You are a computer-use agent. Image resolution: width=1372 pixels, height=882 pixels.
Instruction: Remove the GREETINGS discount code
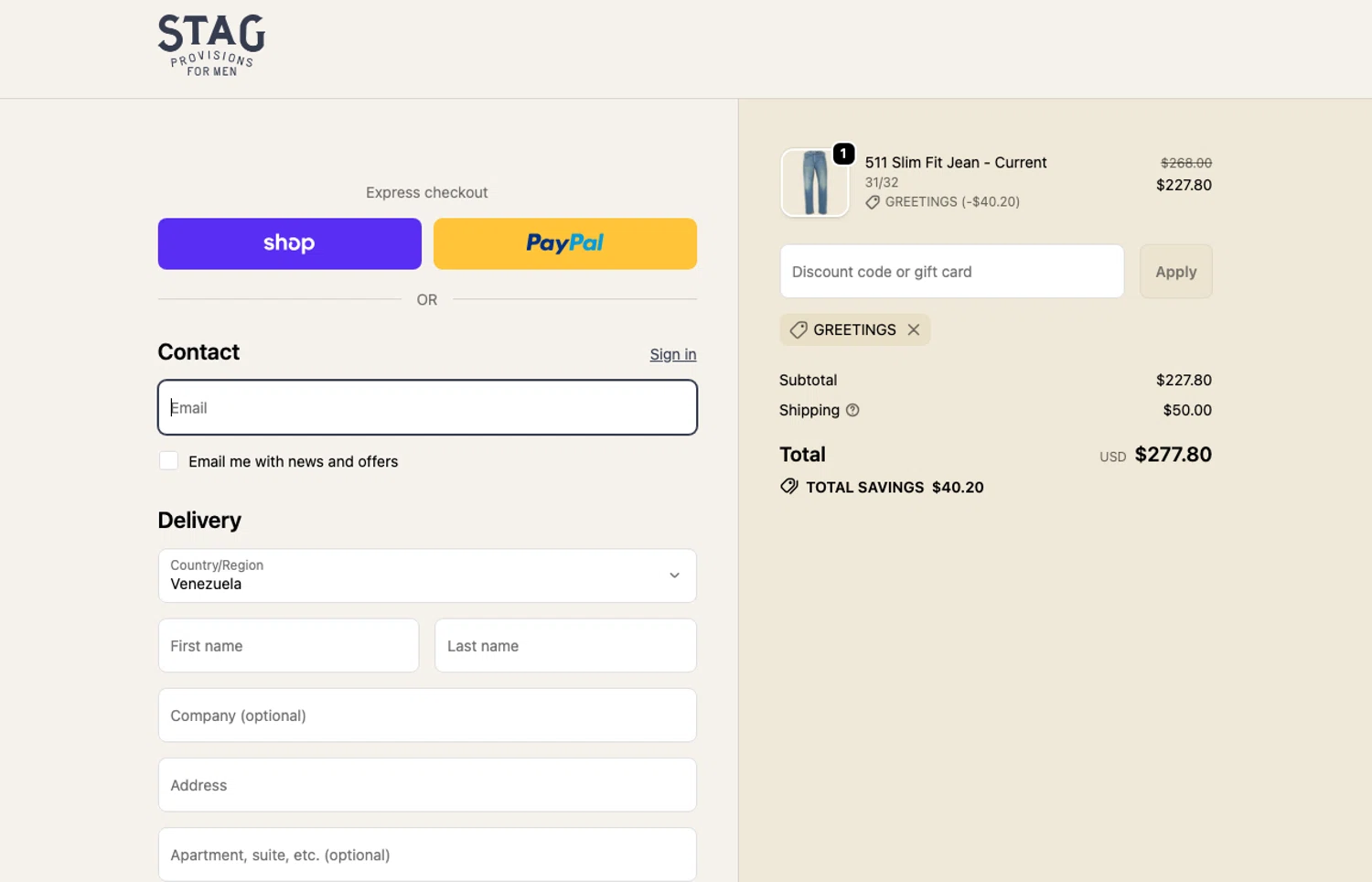913,329
